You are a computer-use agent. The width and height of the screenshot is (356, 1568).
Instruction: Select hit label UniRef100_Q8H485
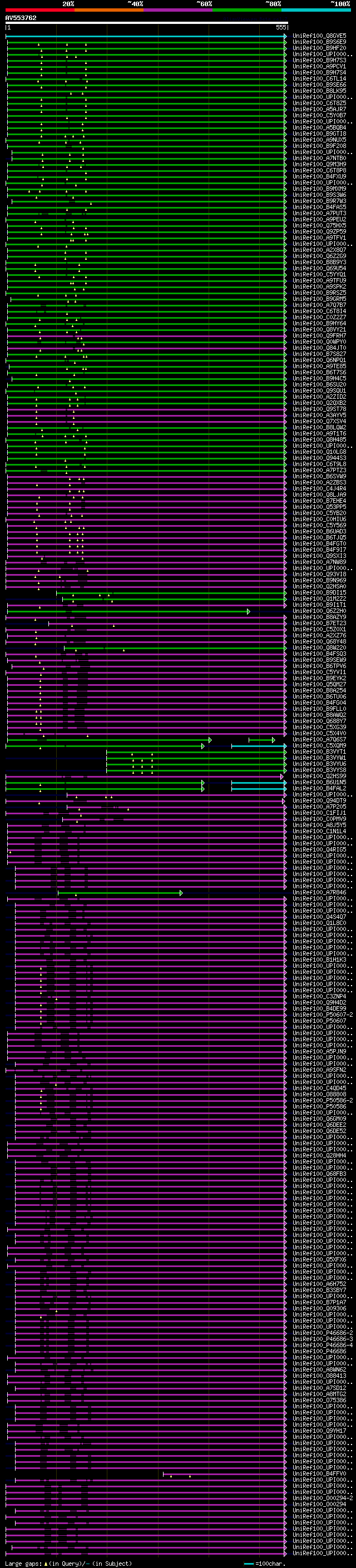point(319,439)
